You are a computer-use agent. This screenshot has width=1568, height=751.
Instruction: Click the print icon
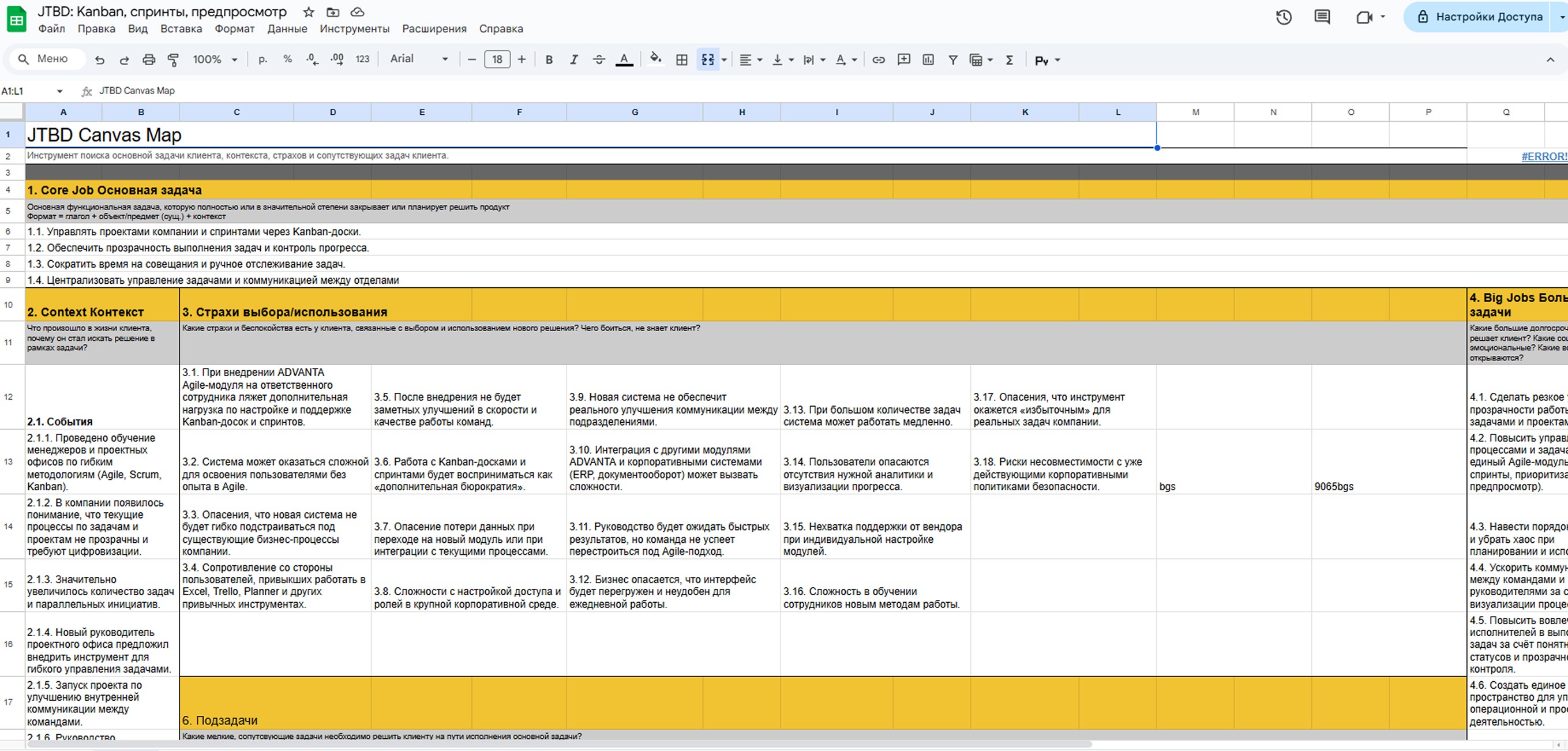tap(148, 59)
